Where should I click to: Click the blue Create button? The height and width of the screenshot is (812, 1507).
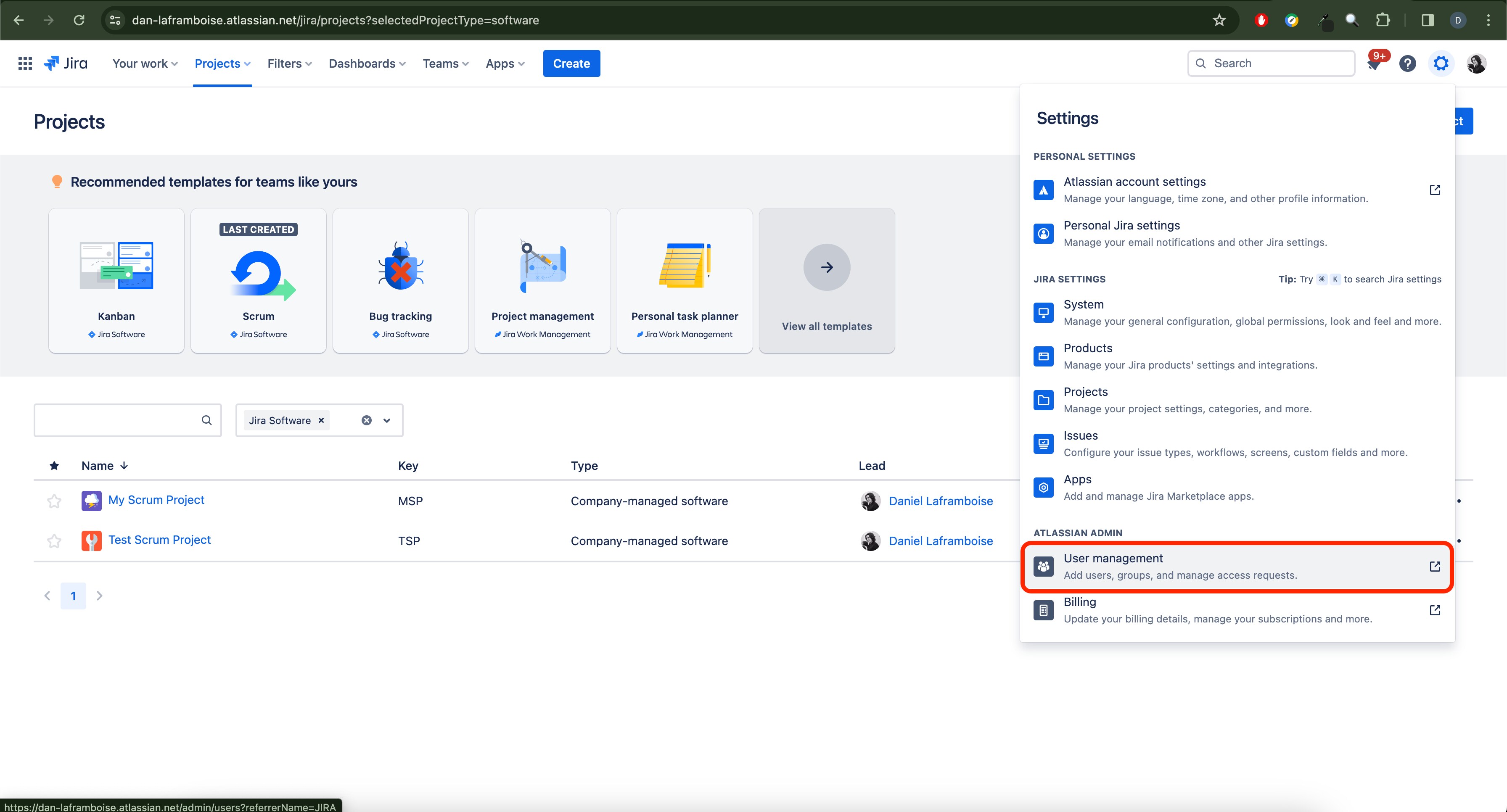[x=571, y=63]
